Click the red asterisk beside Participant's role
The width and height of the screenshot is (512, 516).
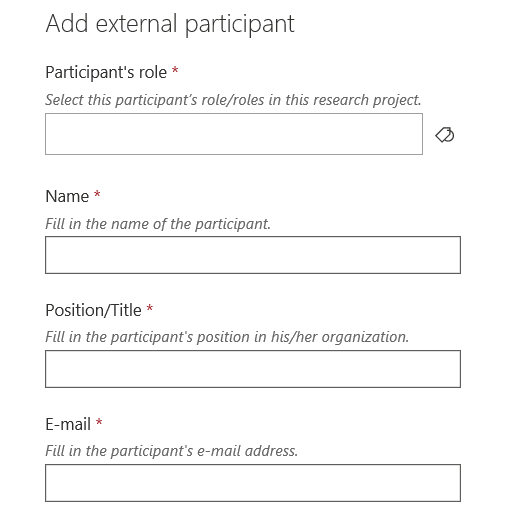tap(175, 70)
